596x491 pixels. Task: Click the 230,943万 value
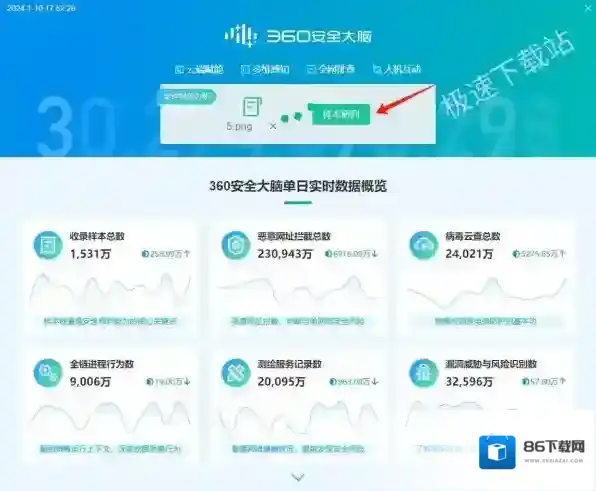(285, 254)
